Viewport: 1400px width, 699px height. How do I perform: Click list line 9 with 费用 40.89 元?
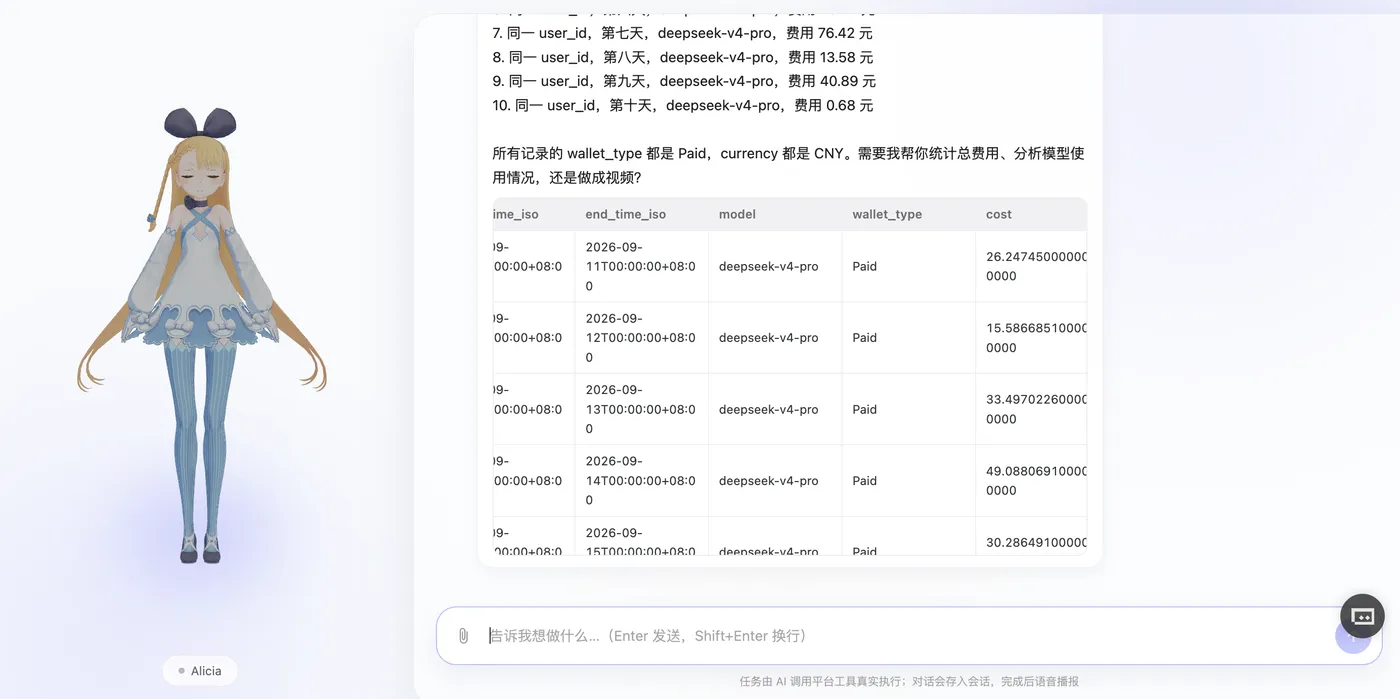click(x=684, y=81)
